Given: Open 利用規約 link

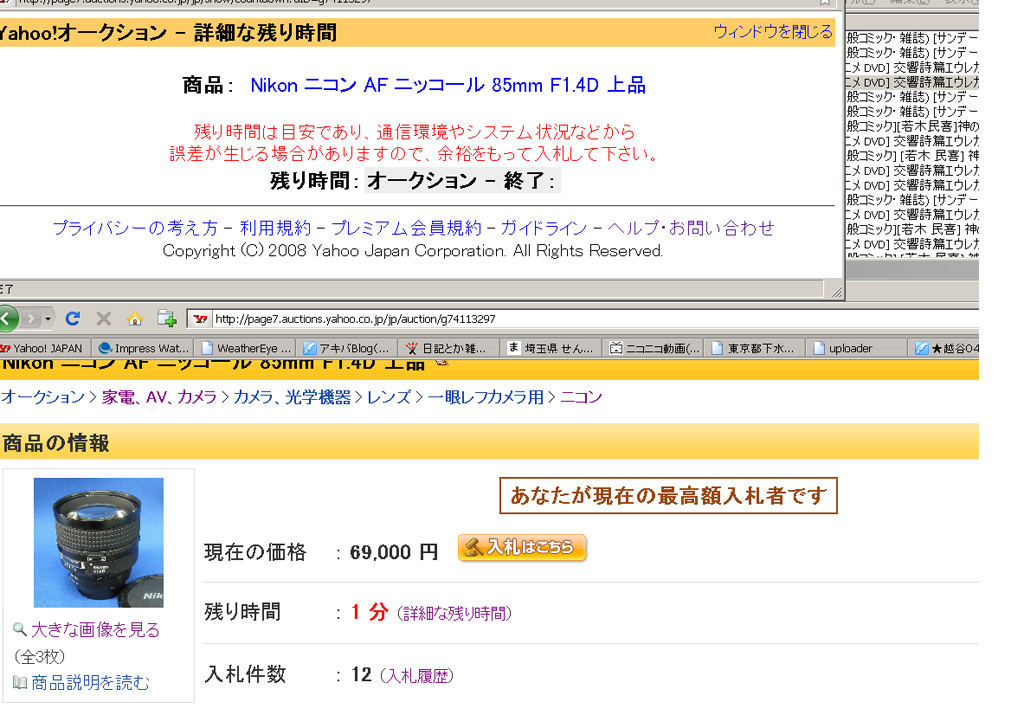Looking at the screenshot, I should click(275, 228).
